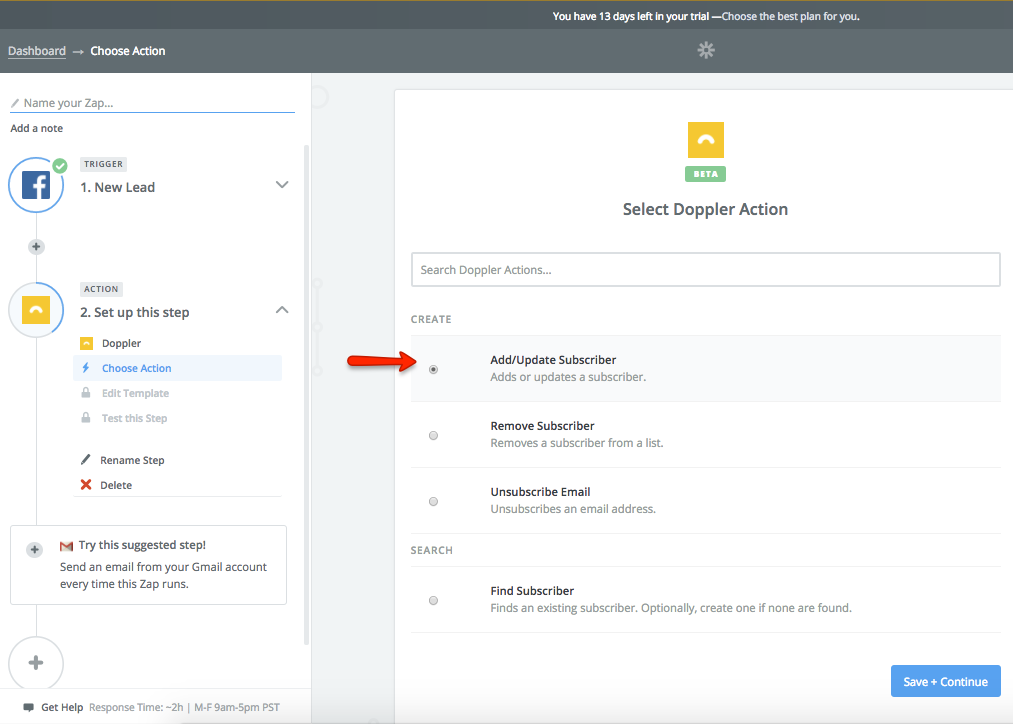Click the Unsubscribe Email title
This screenshot has height=724, width=1013.
click(x=540, y=491)
